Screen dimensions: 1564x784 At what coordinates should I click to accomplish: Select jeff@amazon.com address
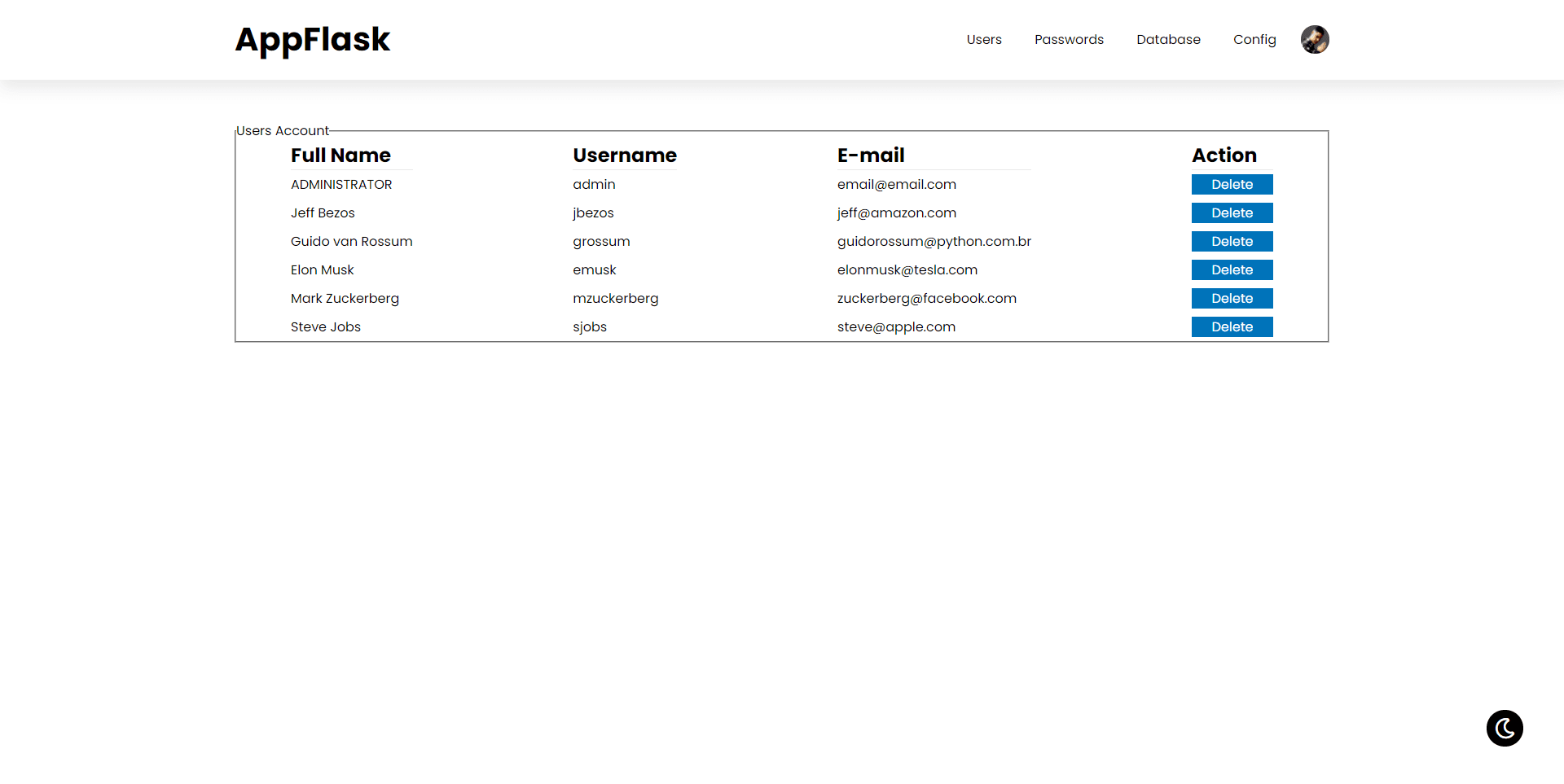[x=897, y=213]
